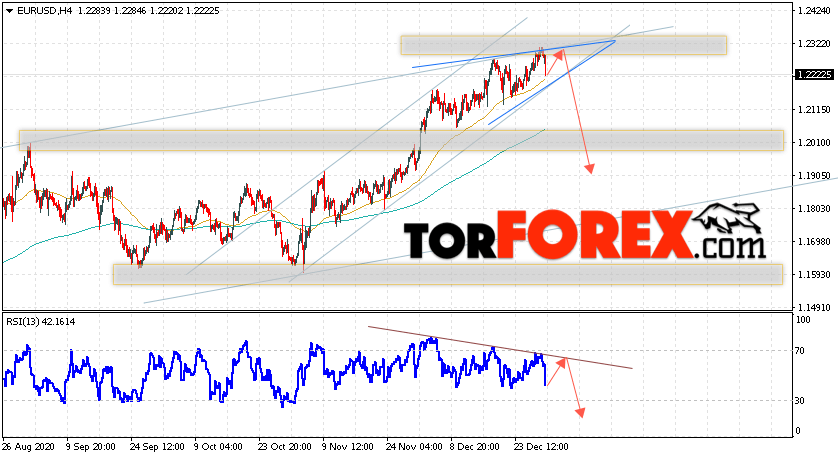Screen dimensions: 838x458
Task: Click the RSI 70 level label
Action: click(x=800, y=351)
